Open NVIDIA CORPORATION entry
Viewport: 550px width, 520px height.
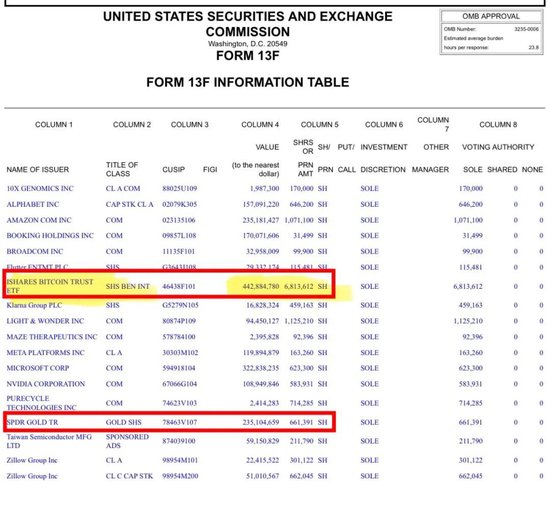(46, 384)
